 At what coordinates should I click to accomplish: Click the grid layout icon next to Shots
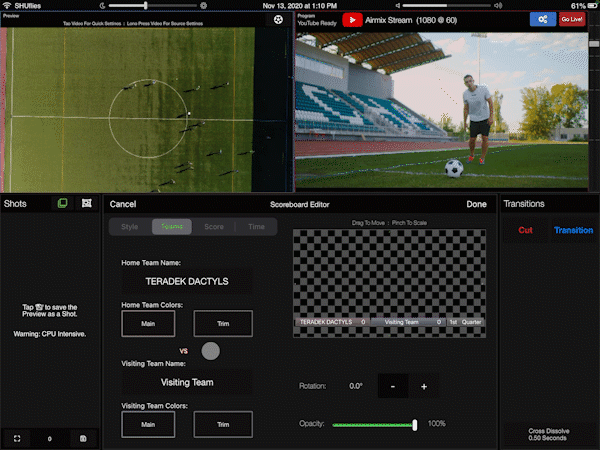coord(87,204)
